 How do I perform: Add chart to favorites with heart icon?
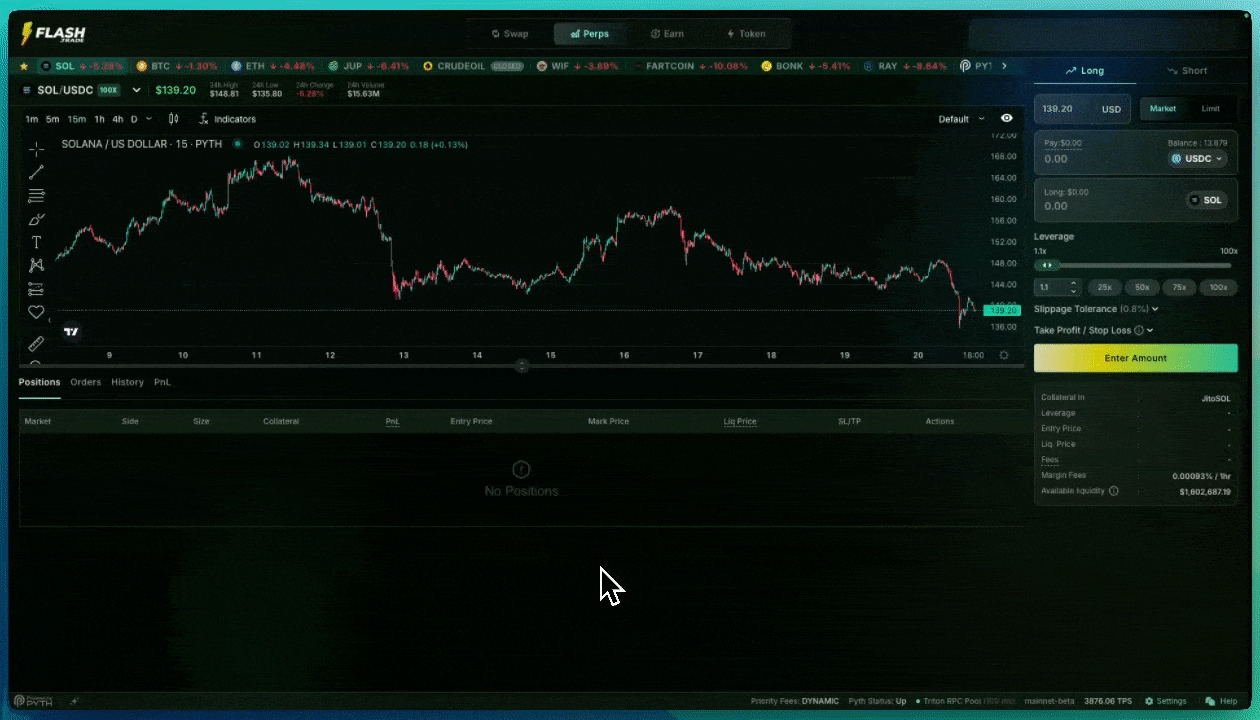(36, 312)
